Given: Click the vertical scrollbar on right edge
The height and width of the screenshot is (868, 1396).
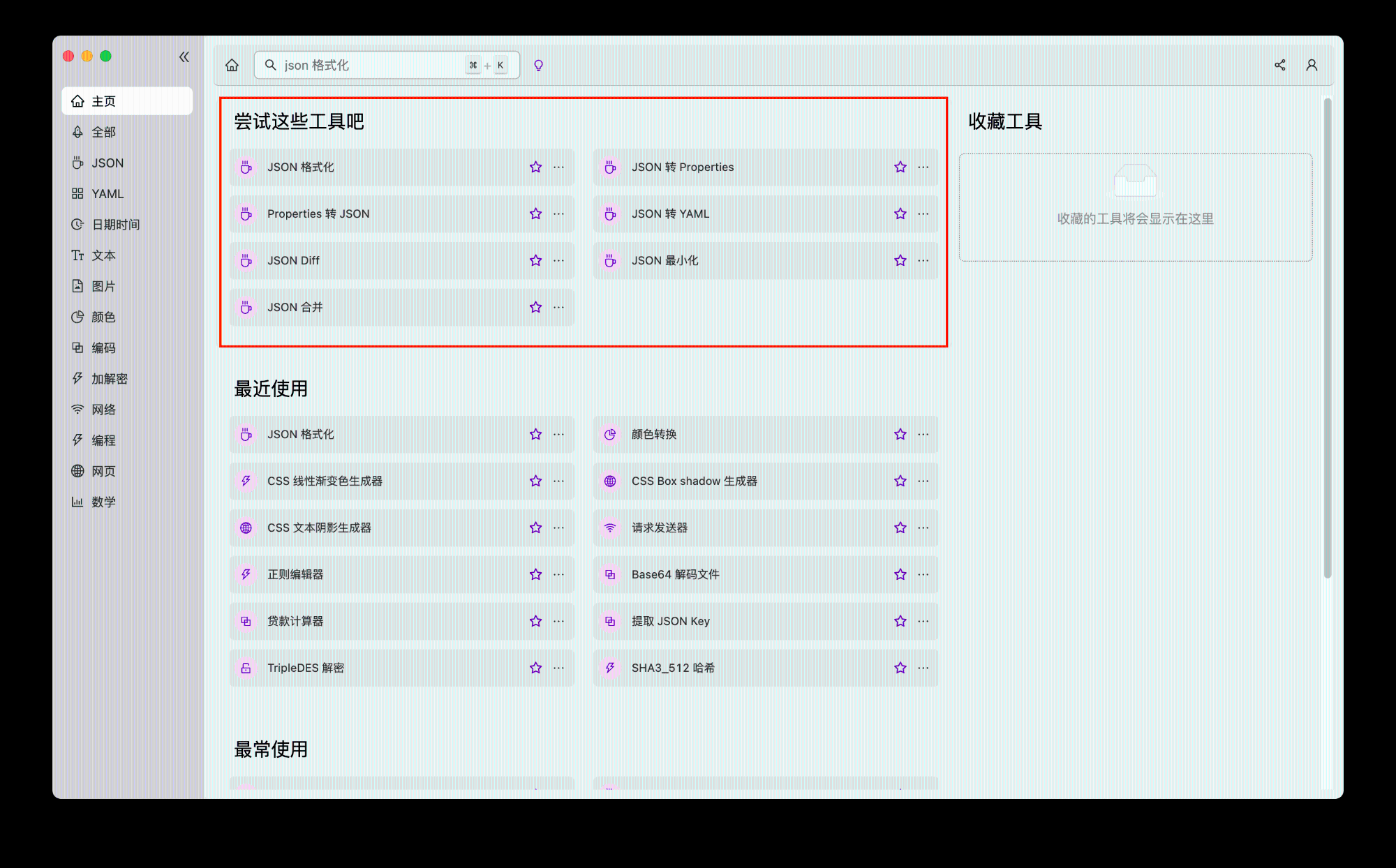Looking at the screenshot, I should 1328,338.
